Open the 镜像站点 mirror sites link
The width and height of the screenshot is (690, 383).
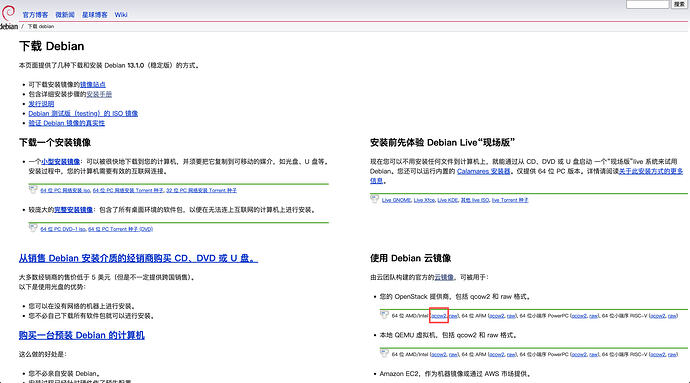coord(92,85)
